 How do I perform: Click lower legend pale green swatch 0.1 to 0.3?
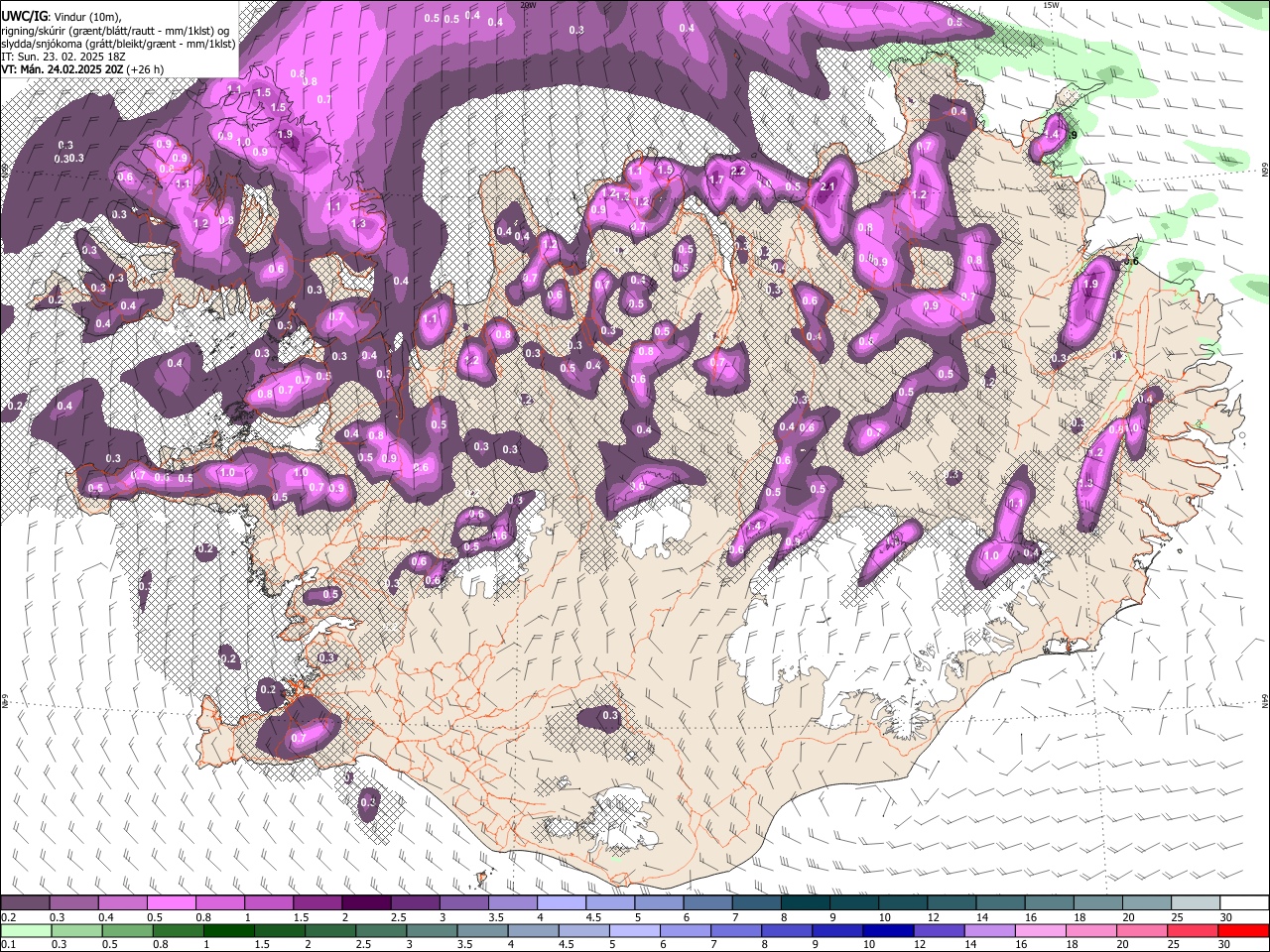tap(26, 930)
